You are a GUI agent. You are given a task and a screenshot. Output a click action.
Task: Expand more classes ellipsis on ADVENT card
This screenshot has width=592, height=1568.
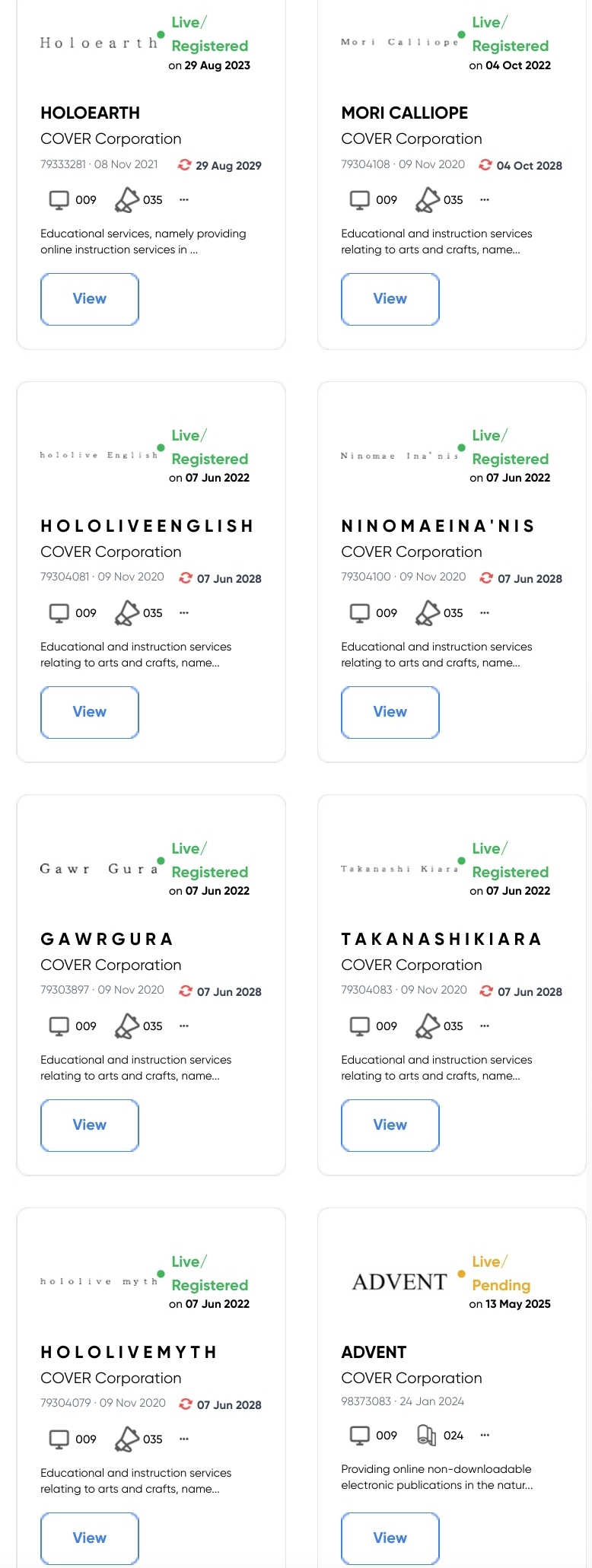pyautogui.click(x=485, y=1436)
